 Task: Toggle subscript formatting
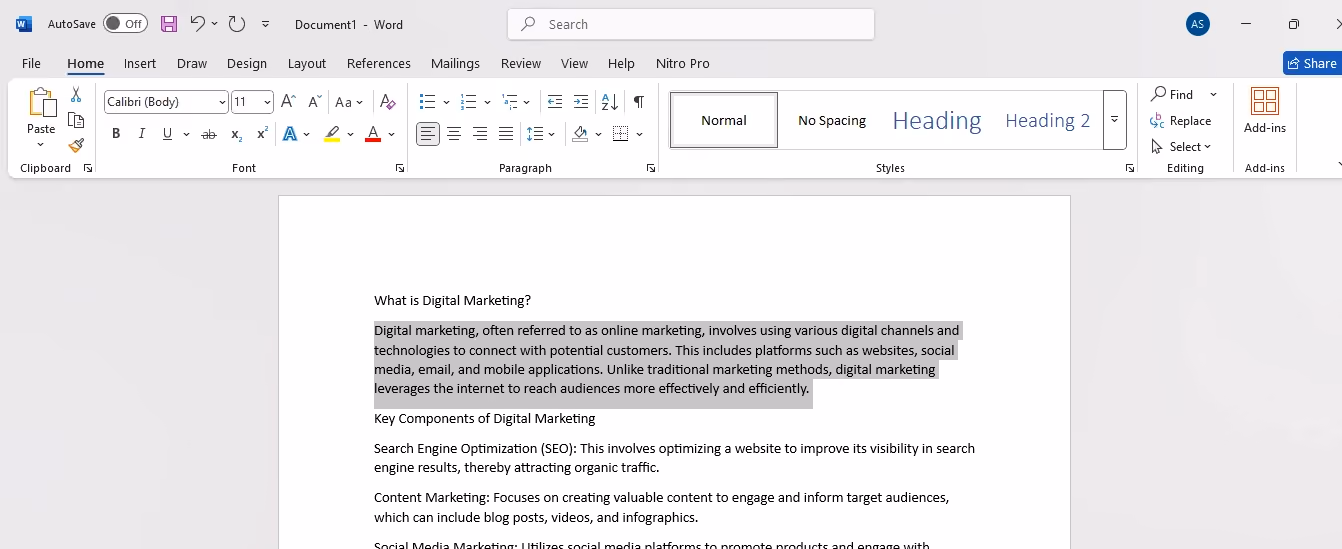coord(236,134)
